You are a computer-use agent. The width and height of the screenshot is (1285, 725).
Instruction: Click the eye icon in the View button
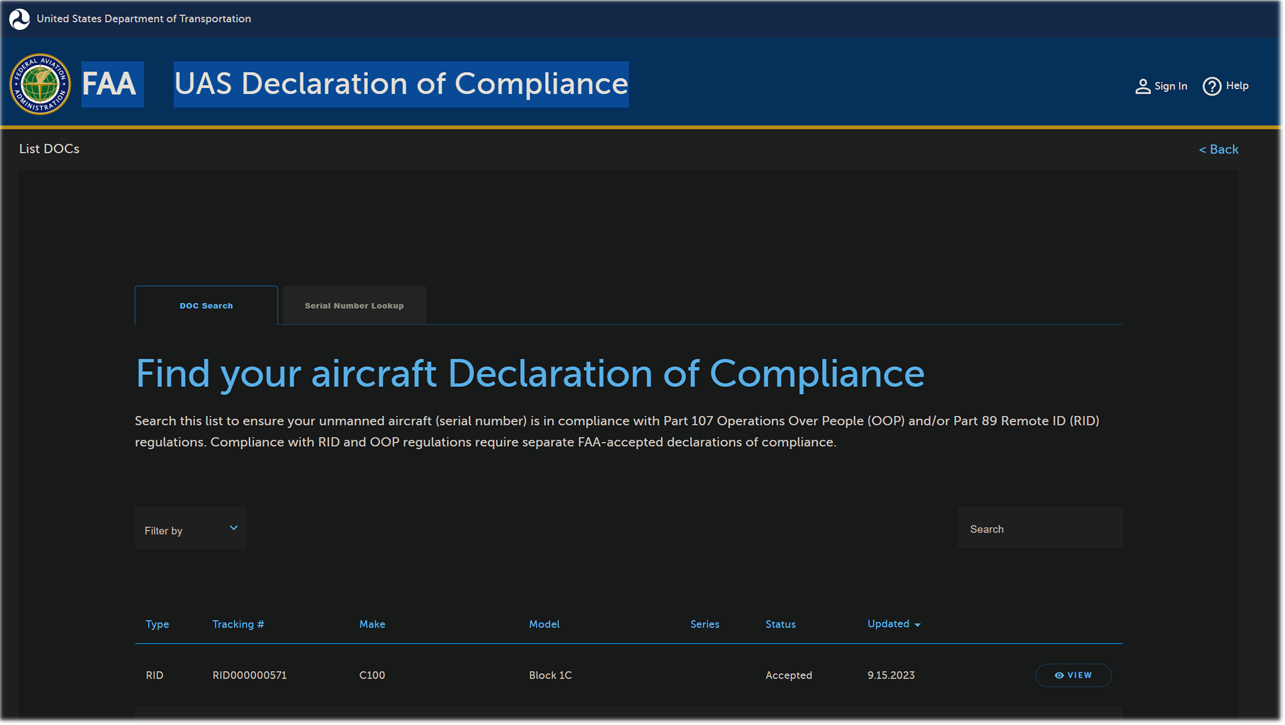(x=1059, y=676)
